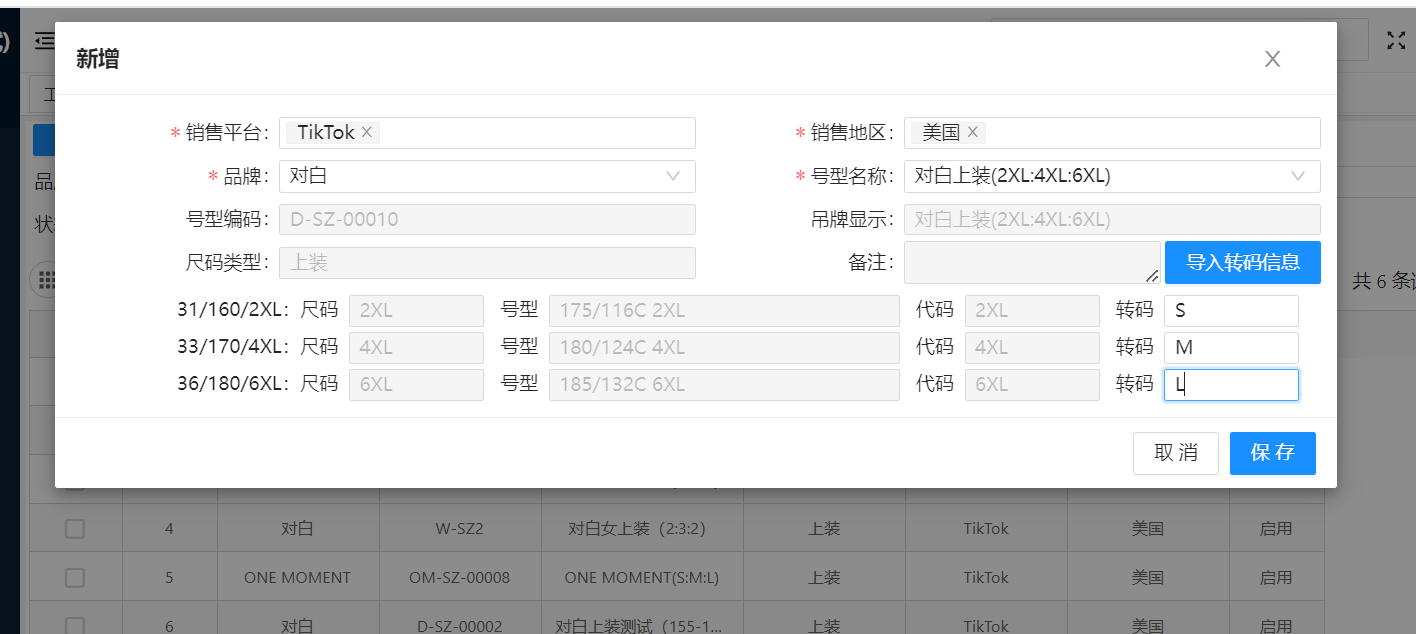Remove the TikTok tag from 销售平台
Viewport: 1416px width, 634px height.
(367, 132)
